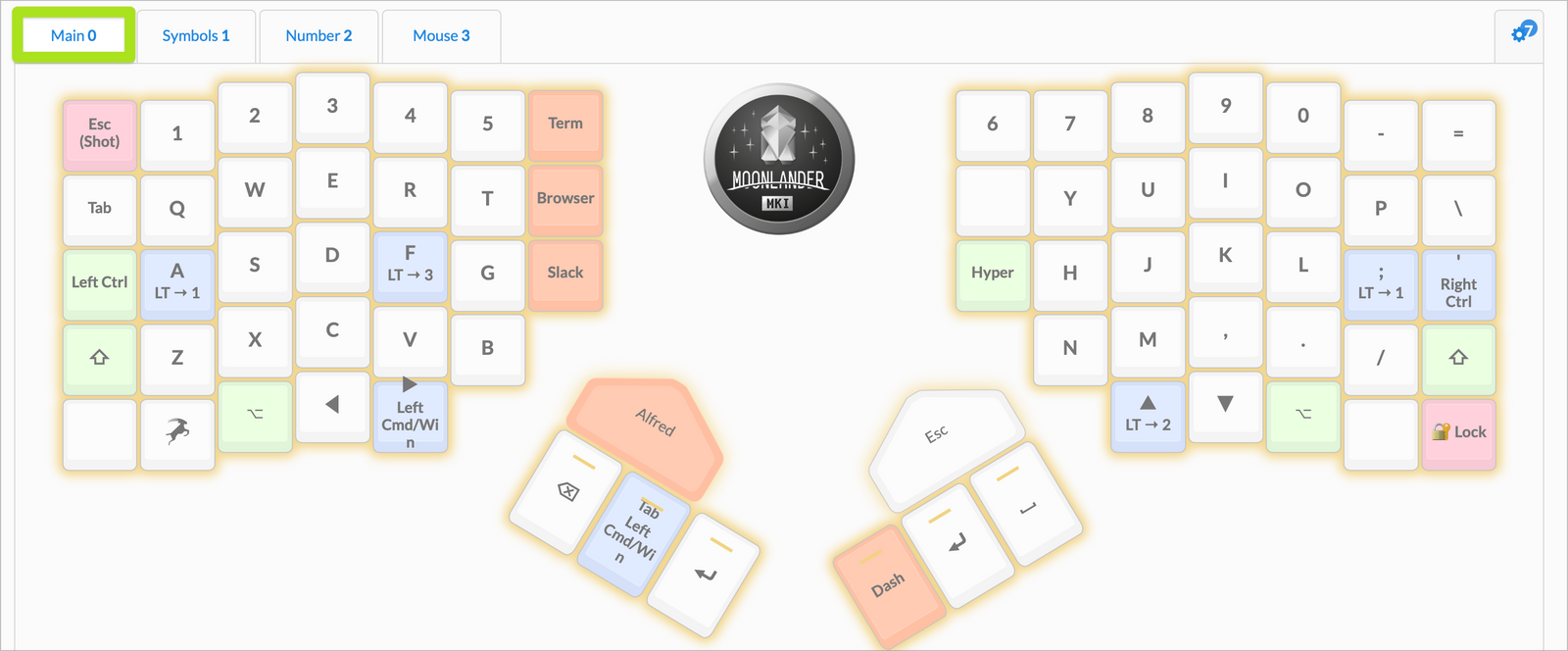The height and width of the screenshot is (651, 1568).
Task: Select the left arrow key
Action: pos(332,404)
